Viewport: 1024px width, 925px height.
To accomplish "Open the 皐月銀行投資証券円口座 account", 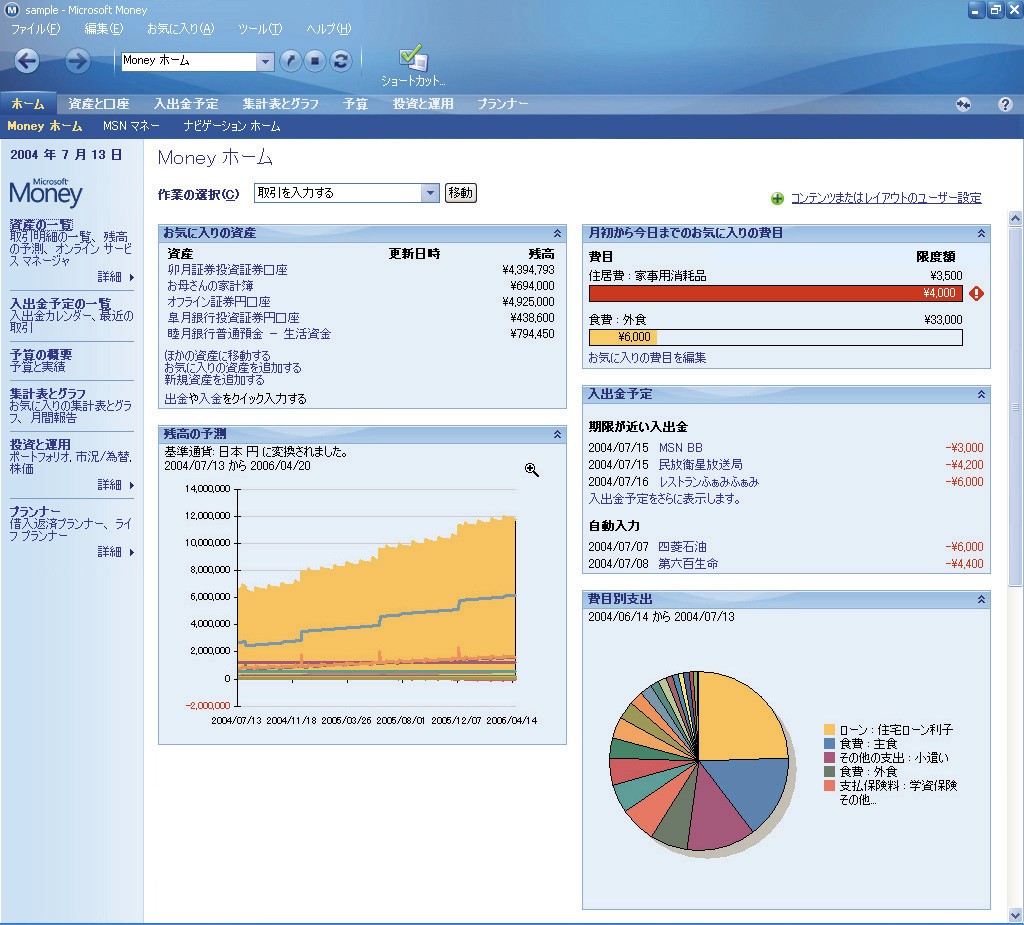I will [233, 317].
